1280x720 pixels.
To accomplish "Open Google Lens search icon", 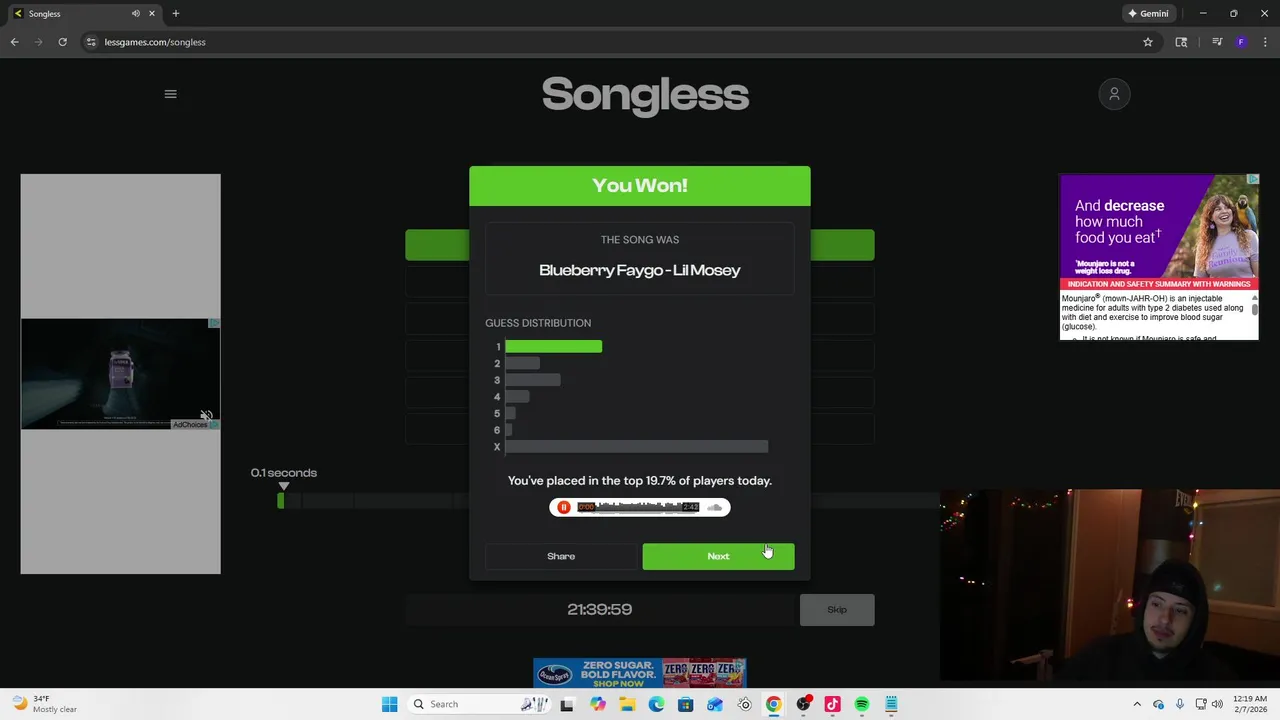I will (1181, 42).
